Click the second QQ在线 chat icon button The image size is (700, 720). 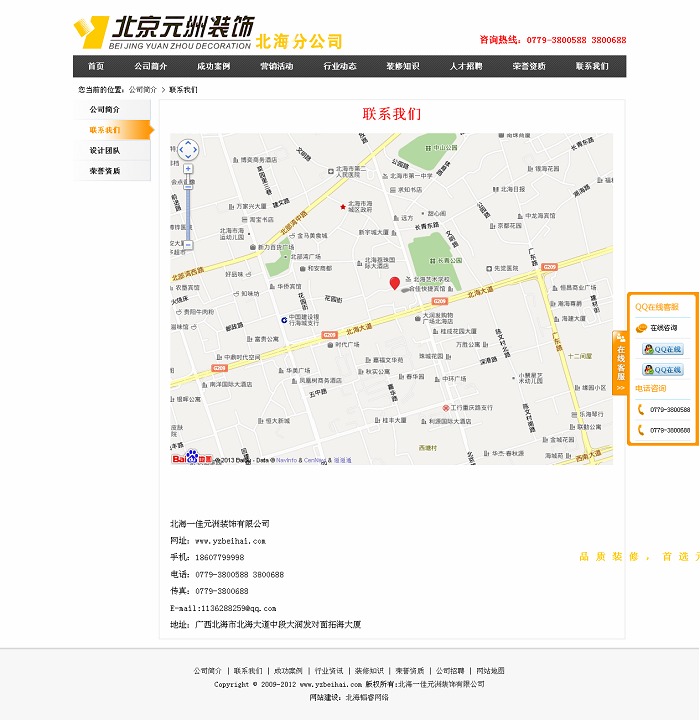pyautogui.click(x=662, y=370)
